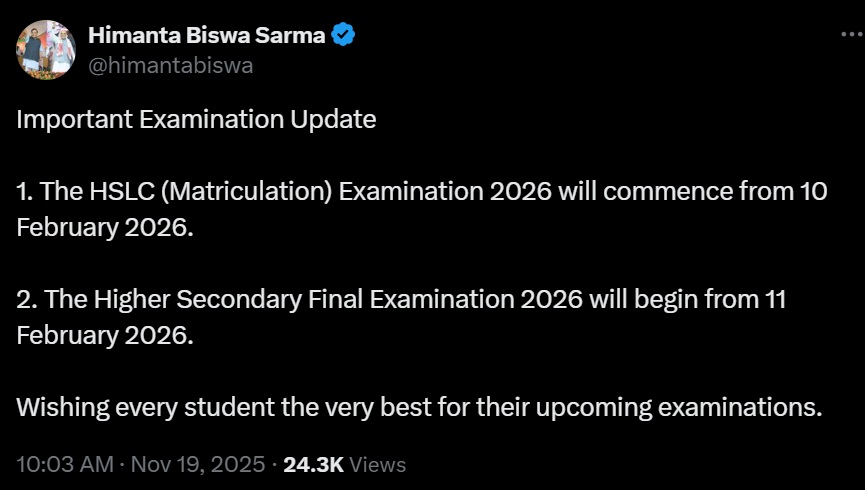The height and width of the screenshot is (490, 865).
Task: Click 'February 2026.' below the Higher Secondary line
Action: (103, 334)
